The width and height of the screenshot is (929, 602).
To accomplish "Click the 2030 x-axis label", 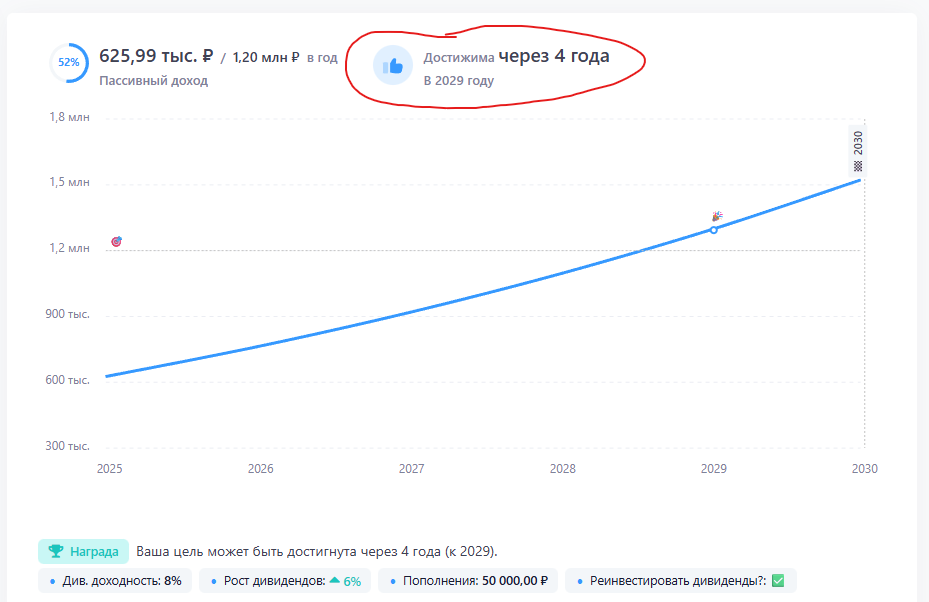I will [x=864, y=469].
